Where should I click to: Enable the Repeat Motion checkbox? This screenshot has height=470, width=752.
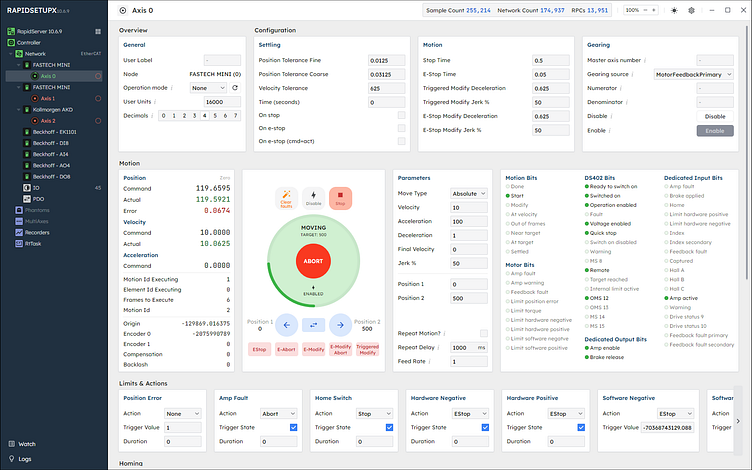[484, 333]
